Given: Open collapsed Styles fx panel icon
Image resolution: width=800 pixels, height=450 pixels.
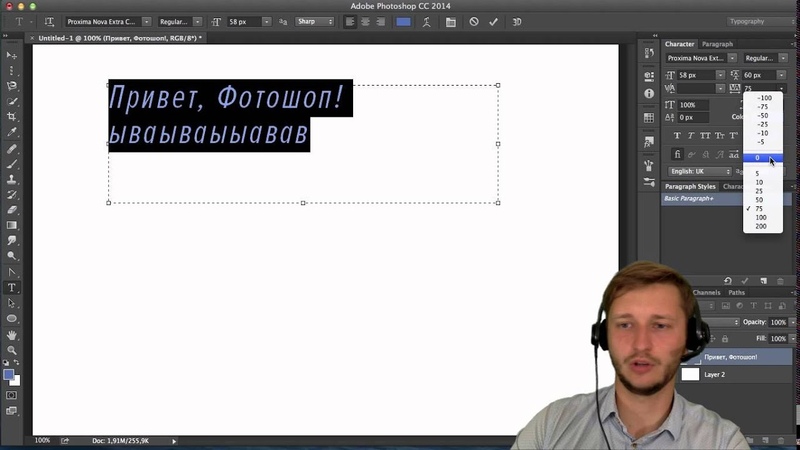Looking at the screenshot, I should coord(649,142).
